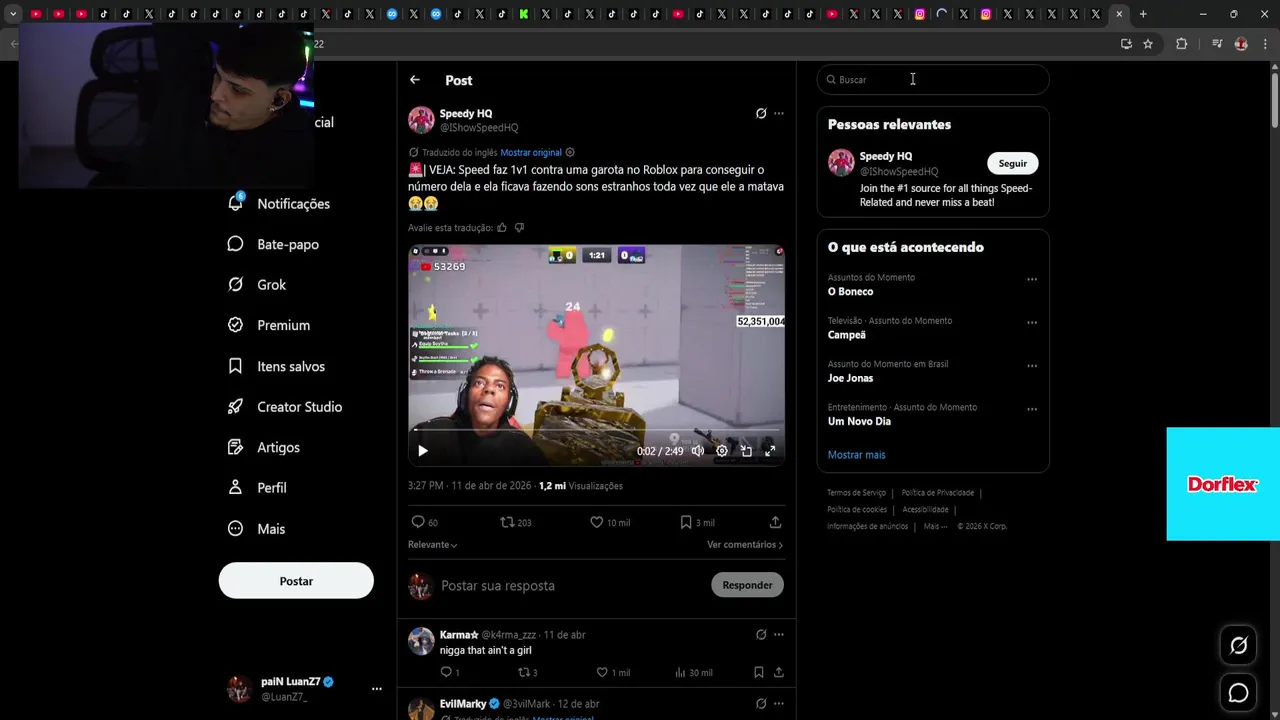Open floating messages chat button
Viewport: 1280px width, 720px height.
pyautogui.click(x=1238, y=692)
